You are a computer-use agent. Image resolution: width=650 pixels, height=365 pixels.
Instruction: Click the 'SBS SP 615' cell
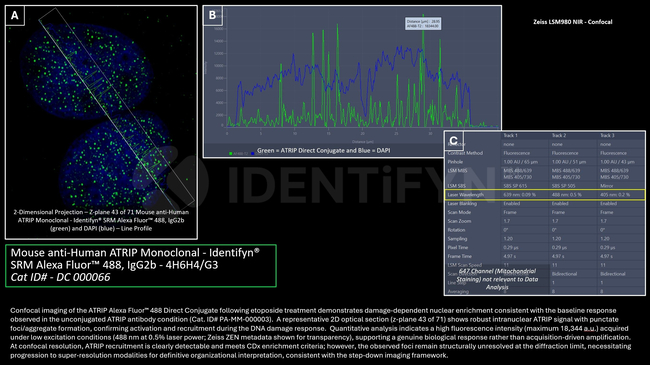(x=515, y=186)
